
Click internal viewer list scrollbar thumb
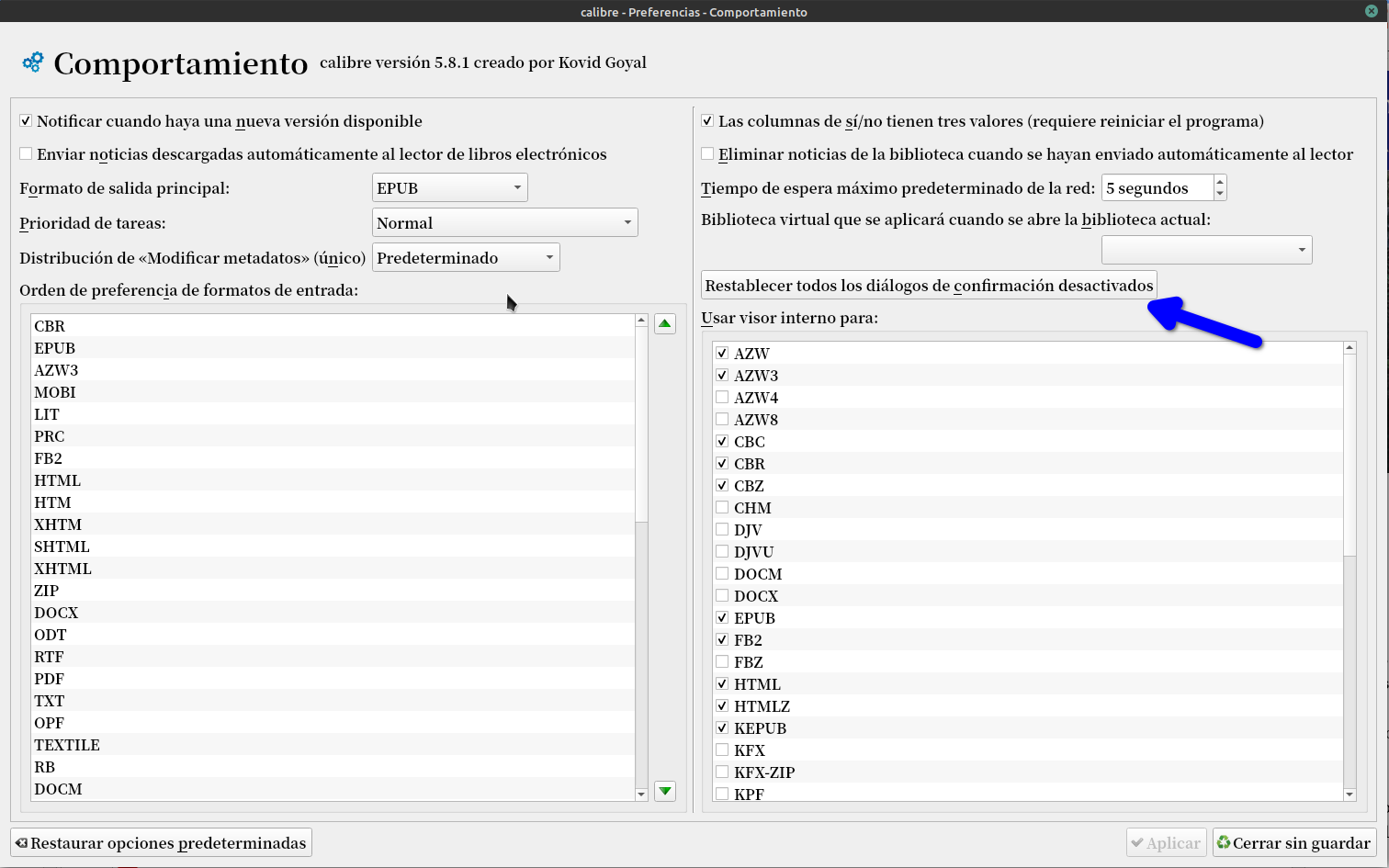click(1349, 454)
